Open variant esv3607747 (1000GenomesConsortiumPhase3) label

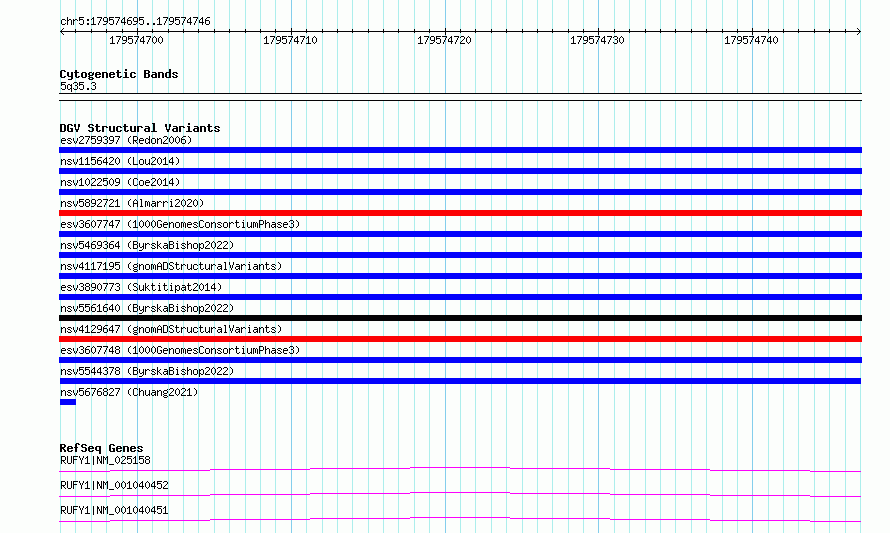tap(180, 224)
